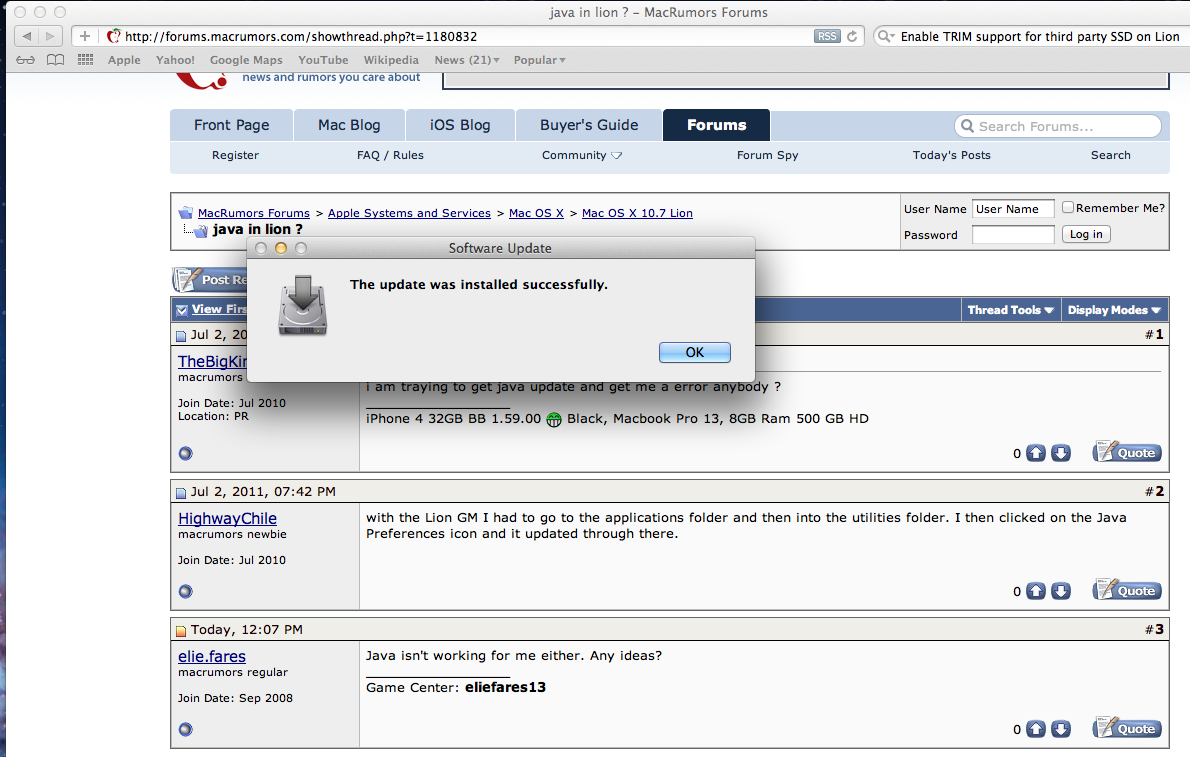Open the Today's Posts menu item

click(x=952, y=155)
